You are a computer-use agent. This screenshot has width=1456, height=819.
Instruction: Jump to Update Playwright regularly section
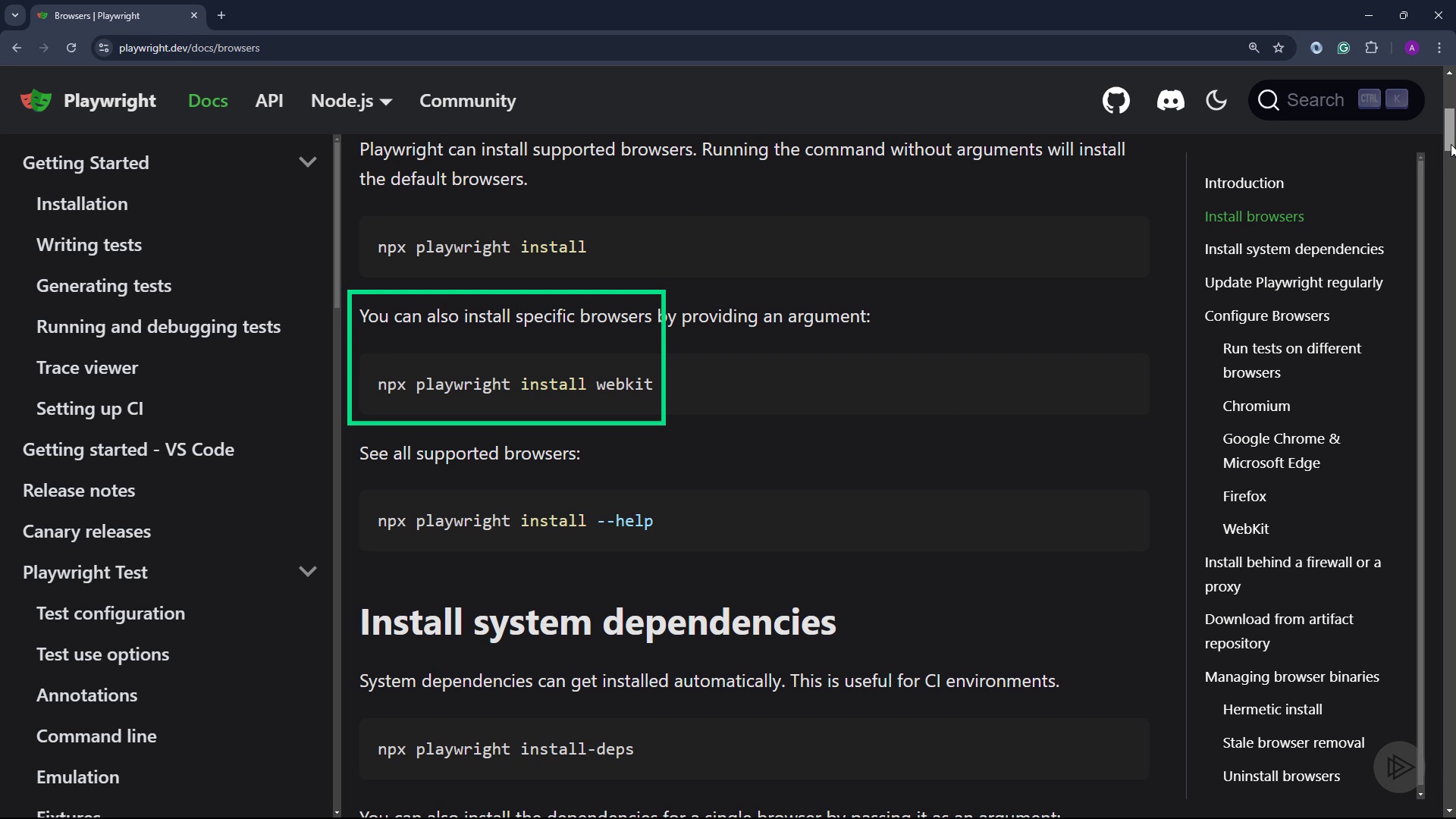(x=1293, y=282)
